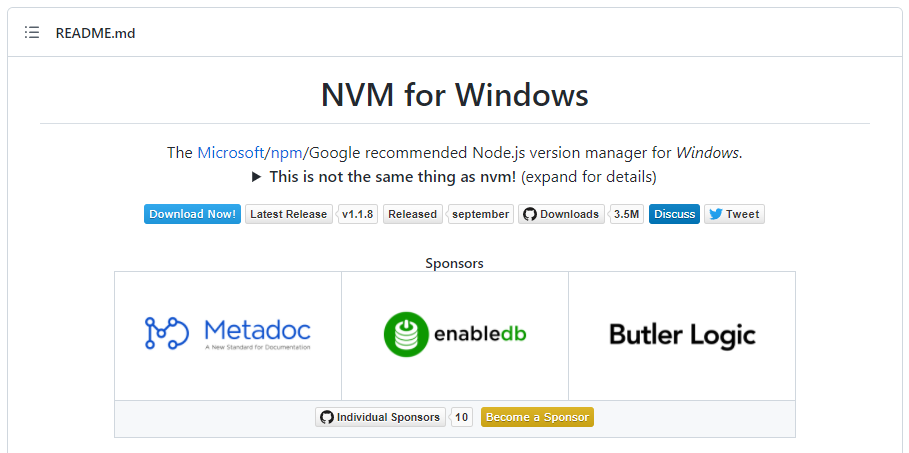Screen dimensions: 909x453
Task: Click the GitHub logo in Individual Sponsors badge
Action: click(327, 417)
